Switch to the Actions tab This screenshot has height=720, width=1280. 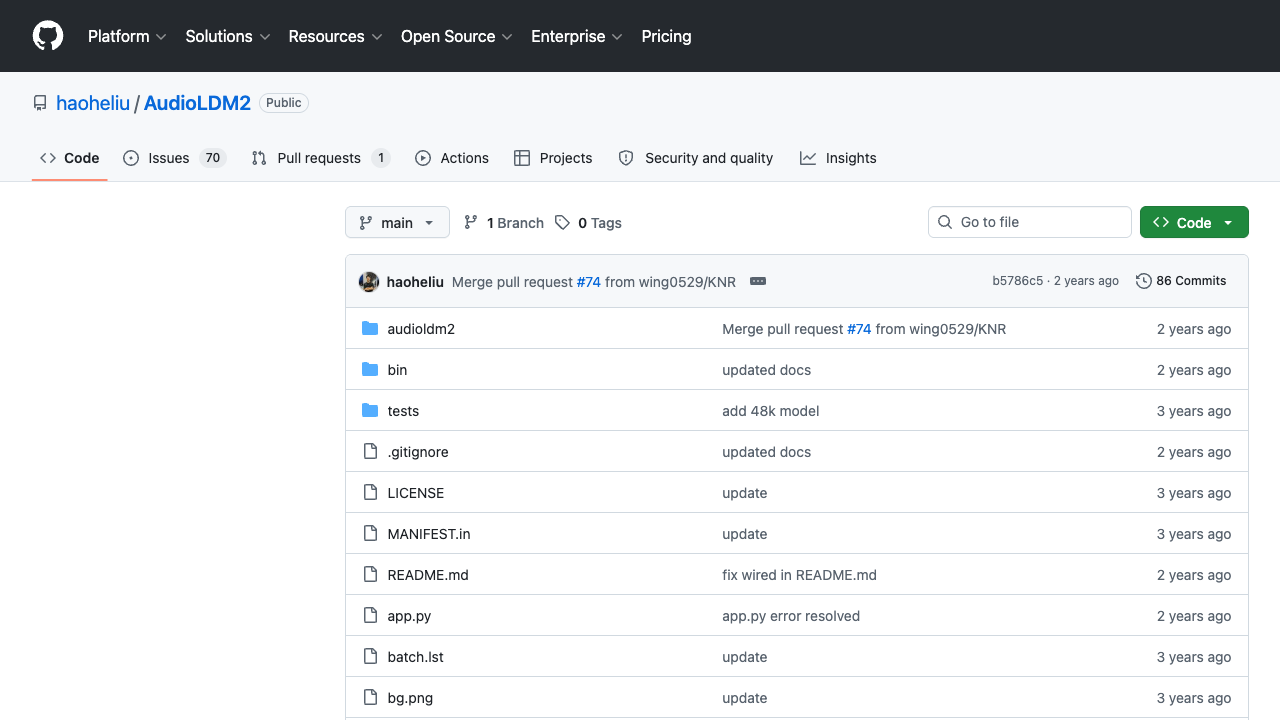[x=452, y=158]
